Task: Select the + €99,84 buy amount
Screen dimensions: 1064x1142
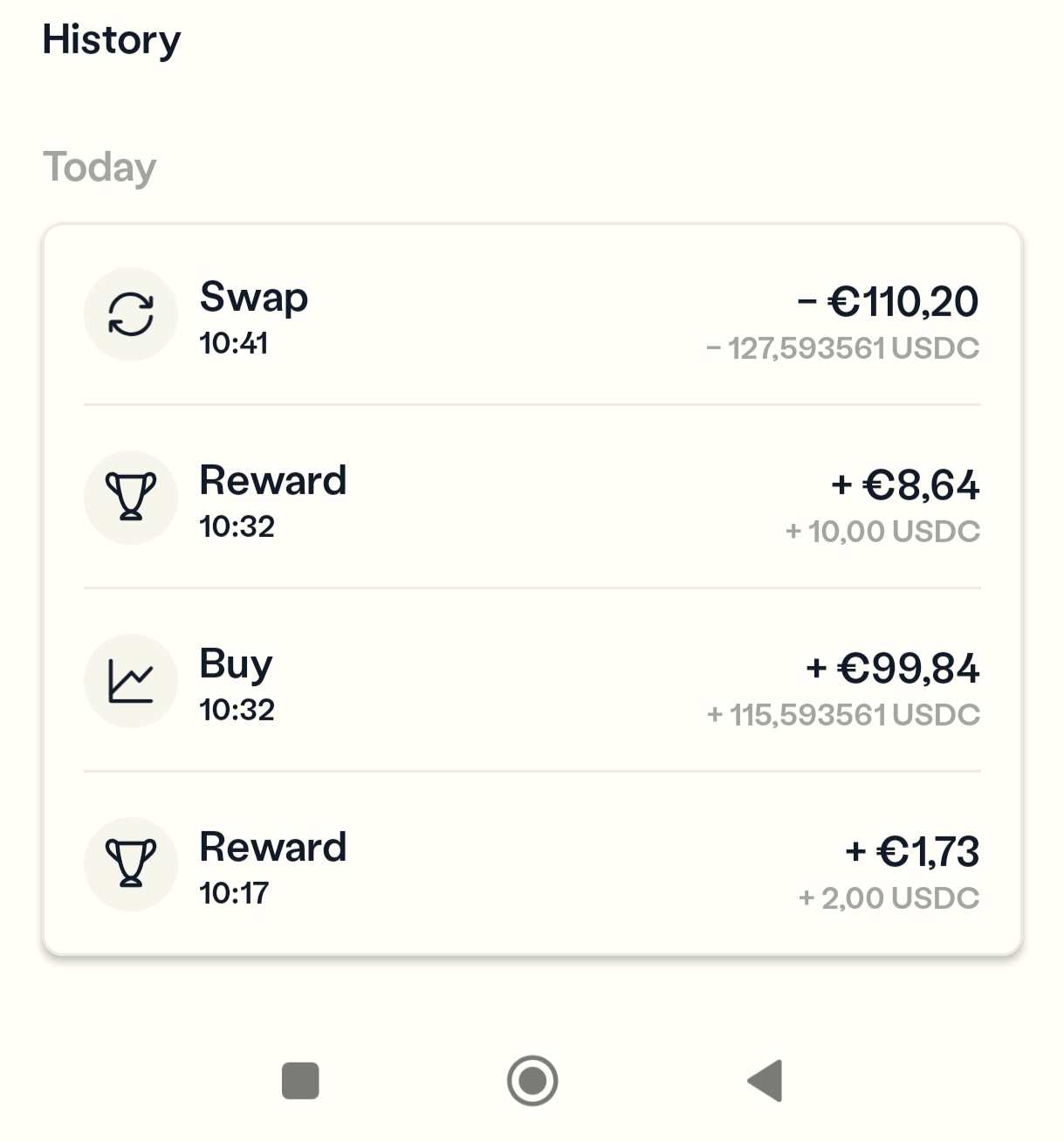Action: (892, 669)
